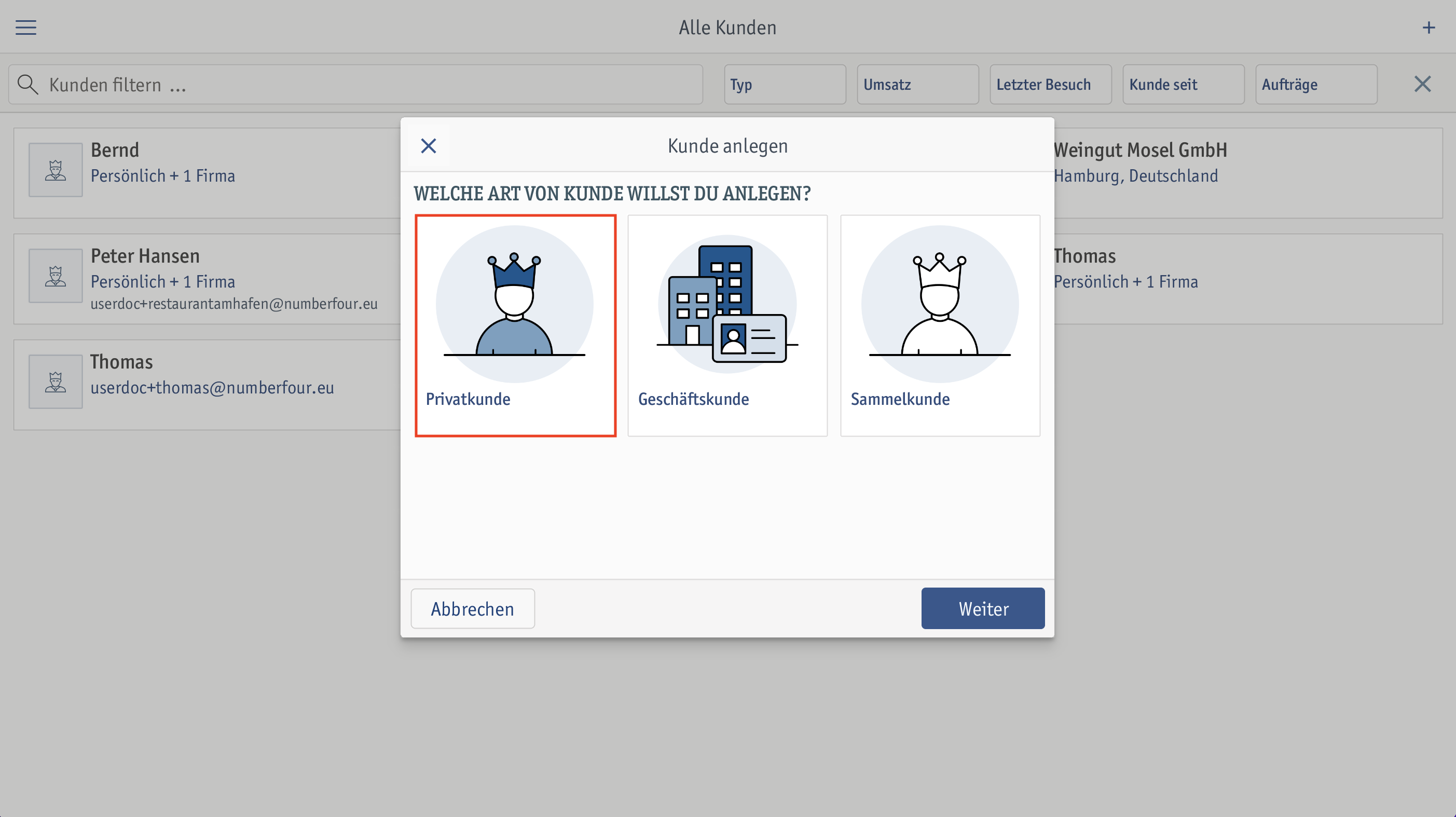
Task: Click the Weiter button
Action: [983, 608]
